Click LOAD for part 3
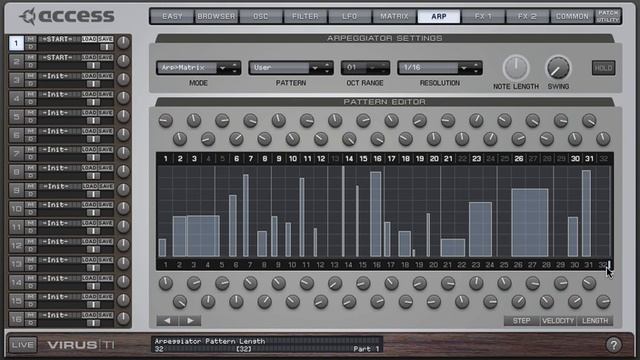640x360 pixels. click(x=89, y=76)
